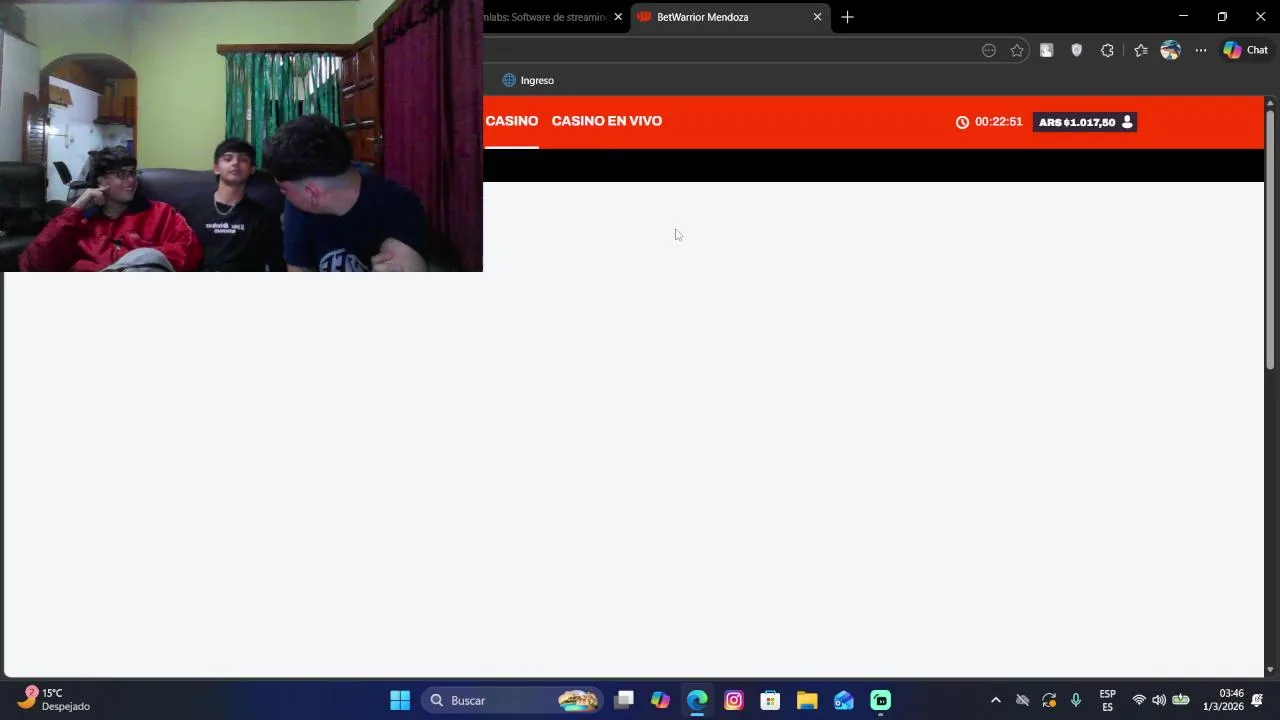Open the CASINO section
This screenshot has width=1280, height=720.
(511, 121)
